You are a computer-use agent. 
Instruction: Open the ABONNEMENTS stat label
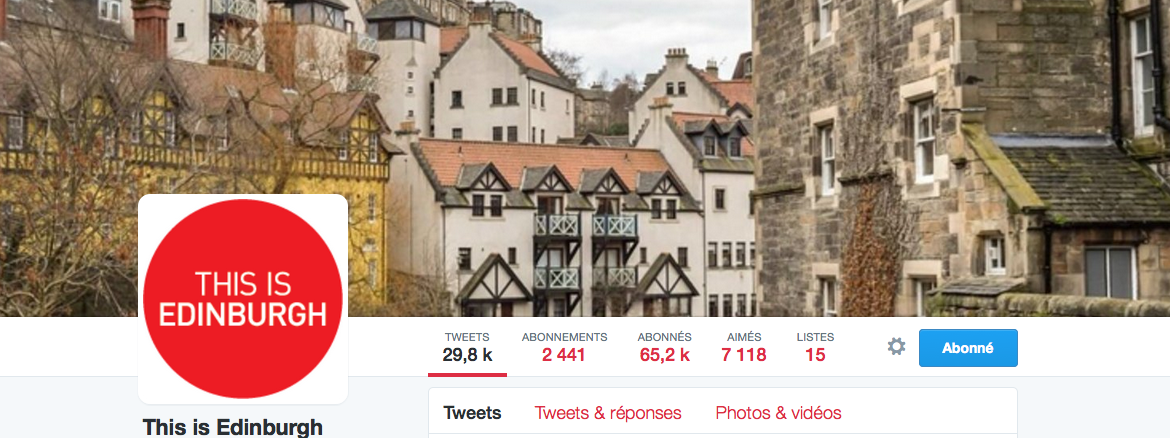pyautogui.click(x=565, y=337)
